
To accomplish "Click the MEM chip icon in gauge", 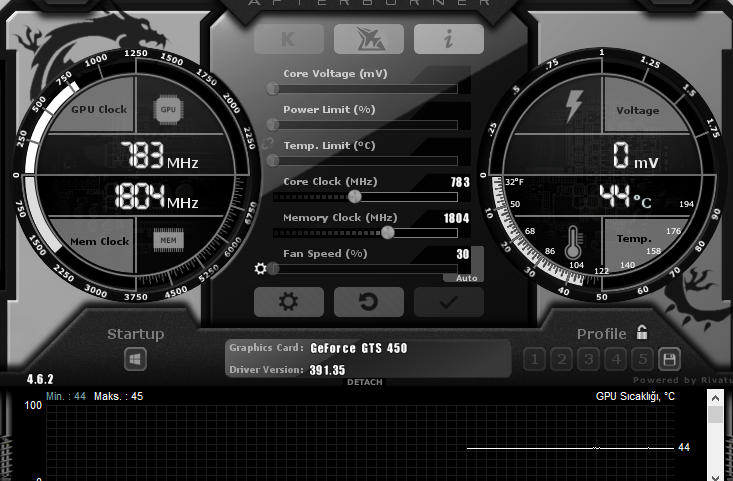I will point(168,241).
